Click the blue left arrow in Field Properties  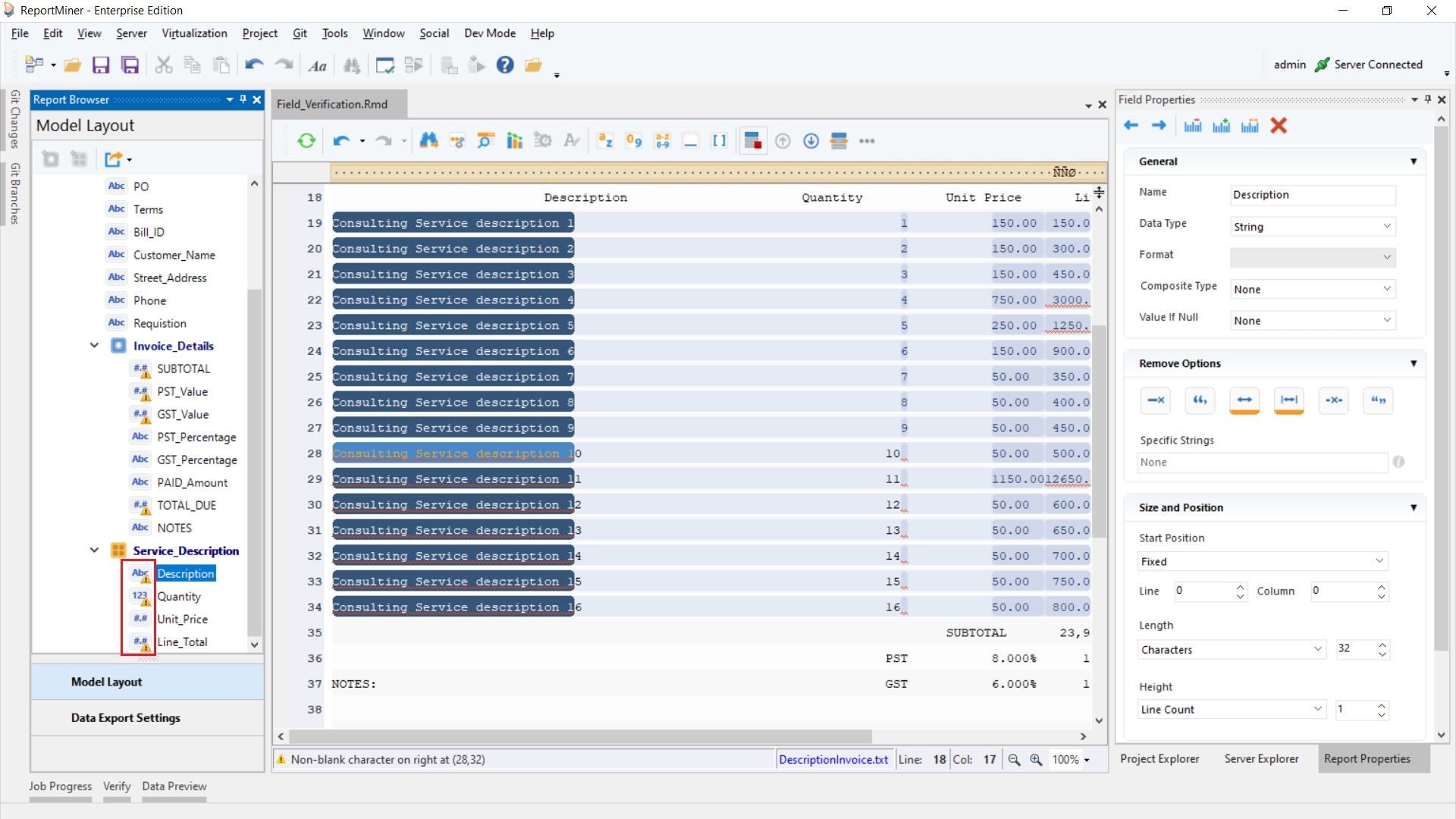coord(1131,126)
